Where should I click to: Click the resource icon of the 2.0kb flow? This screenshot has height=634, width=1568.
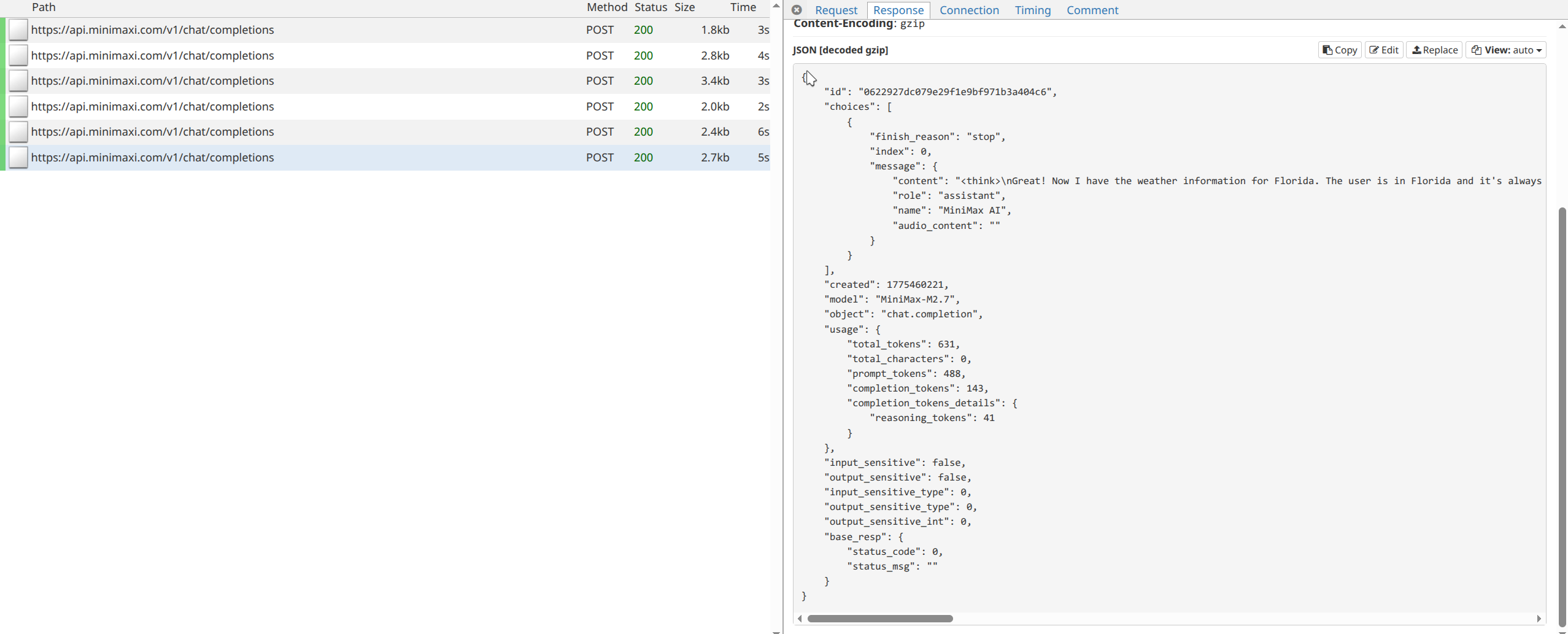point(18,107)
